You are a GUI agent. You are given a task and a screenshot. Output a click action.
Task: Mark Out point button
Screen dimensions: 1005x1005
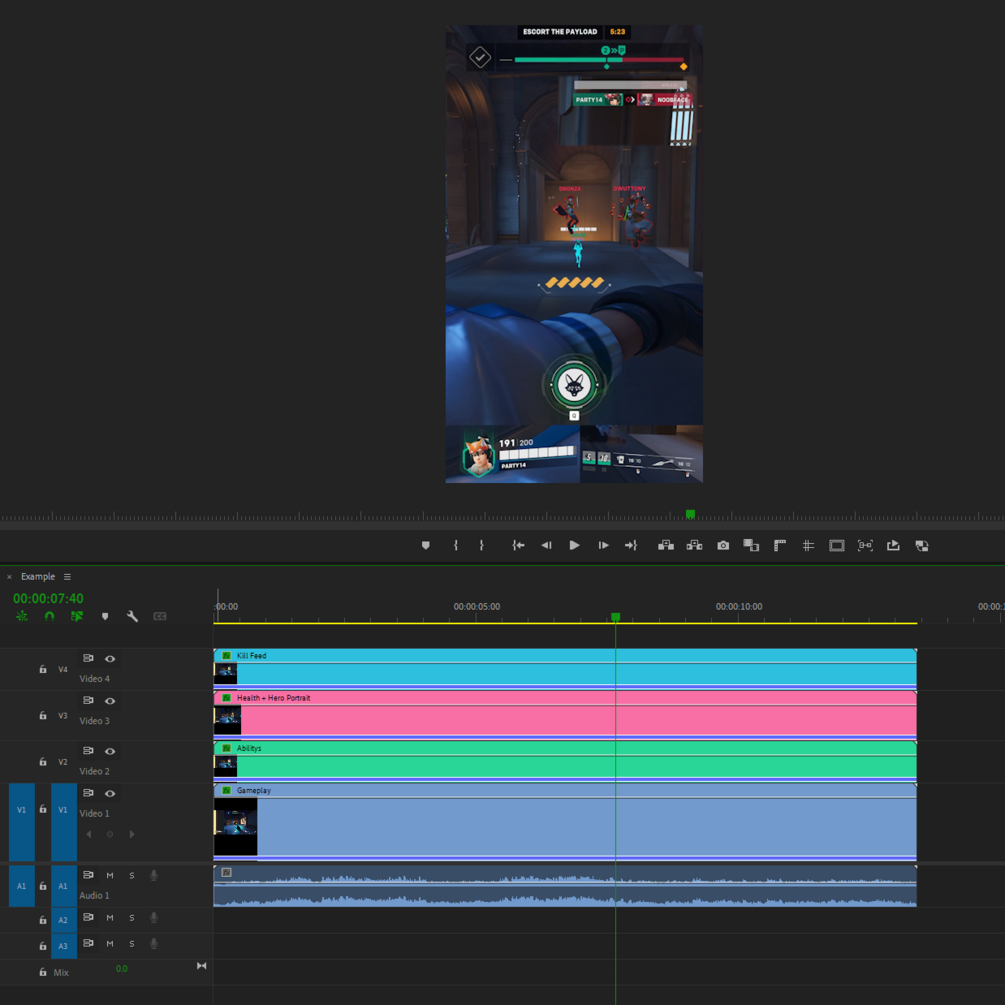tap(481, 545)
